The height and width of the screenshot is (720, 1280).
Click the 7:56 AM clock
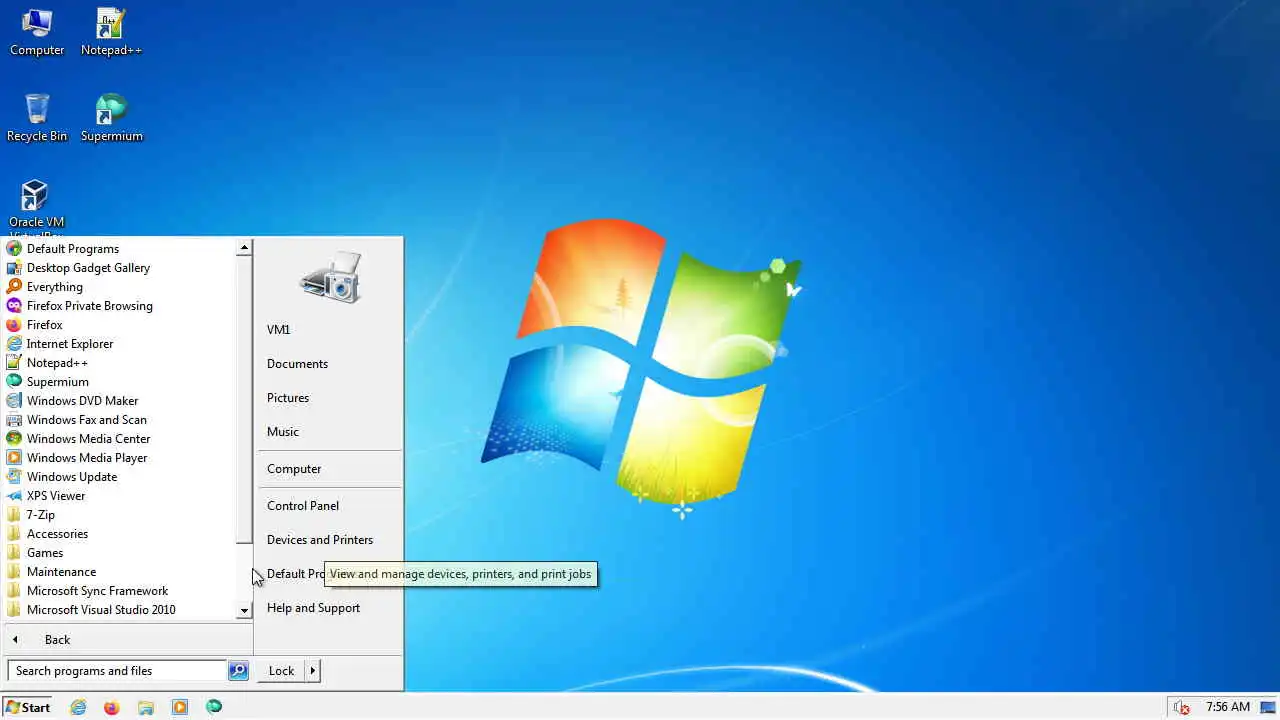click(1228, 707)
